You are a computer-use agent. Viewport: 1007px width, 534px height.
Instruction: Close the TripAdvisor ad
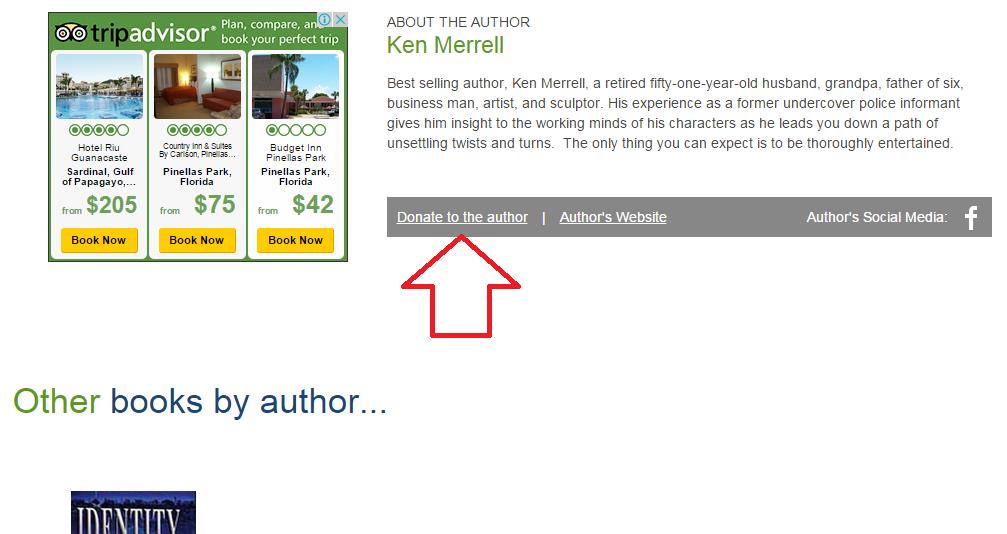340,19
